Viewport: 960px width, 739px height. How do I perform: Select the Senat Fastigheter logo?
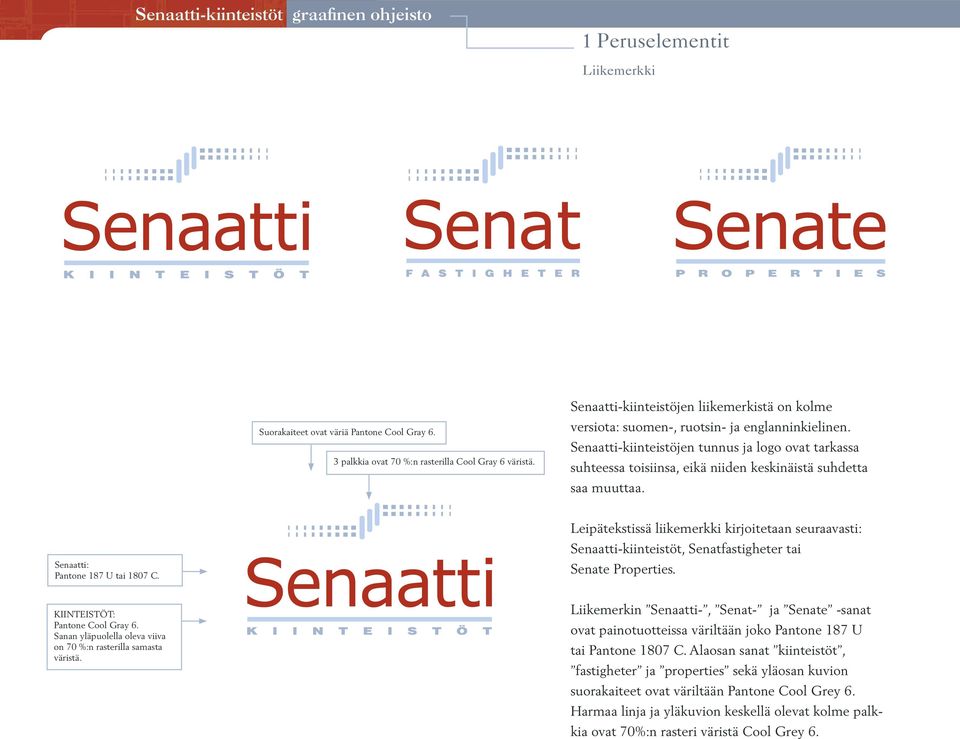[493, 212]
